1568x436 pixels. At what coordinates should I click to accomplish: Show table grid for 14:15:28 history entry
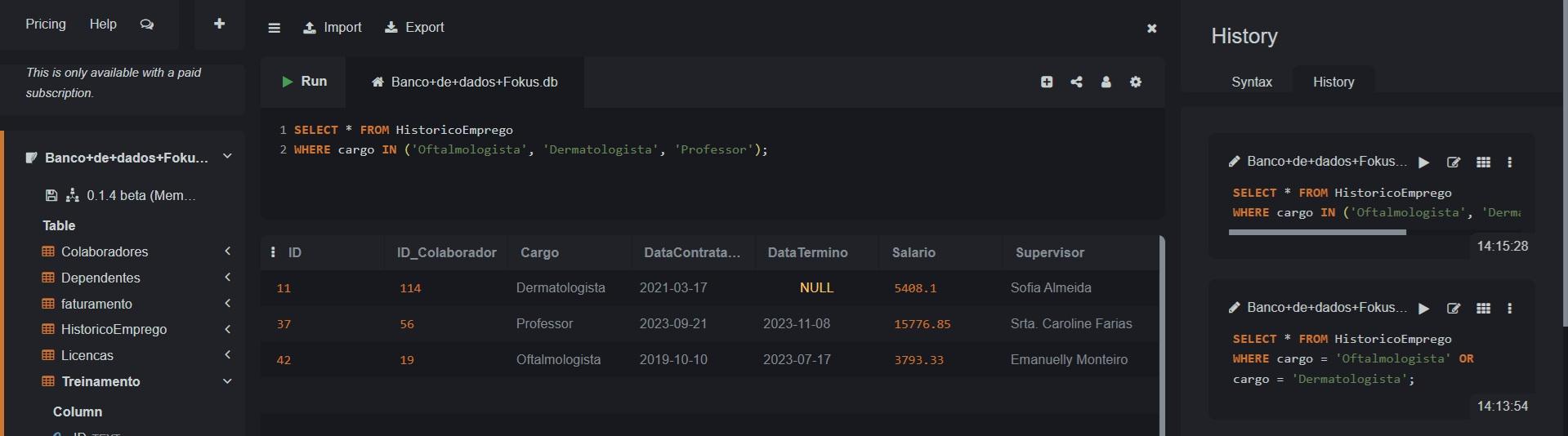(1484, 162)
